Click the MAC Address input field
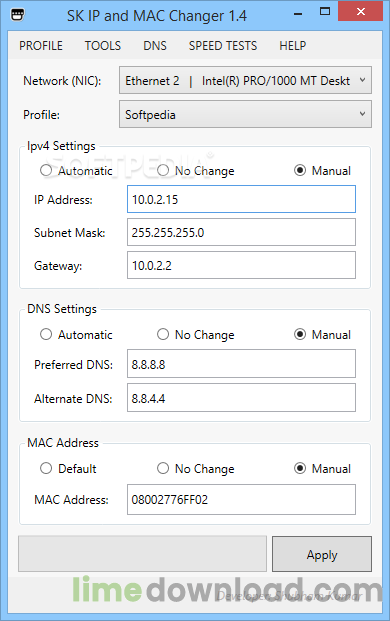 tap(241, 499)
